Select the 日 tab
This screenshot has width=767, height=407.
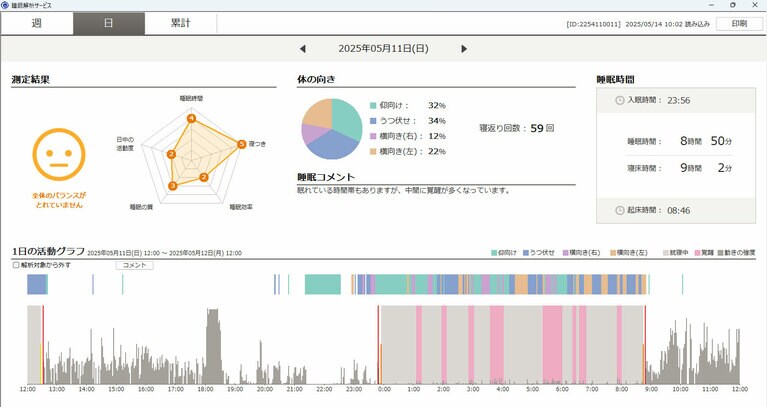click(x=108, y=23)
